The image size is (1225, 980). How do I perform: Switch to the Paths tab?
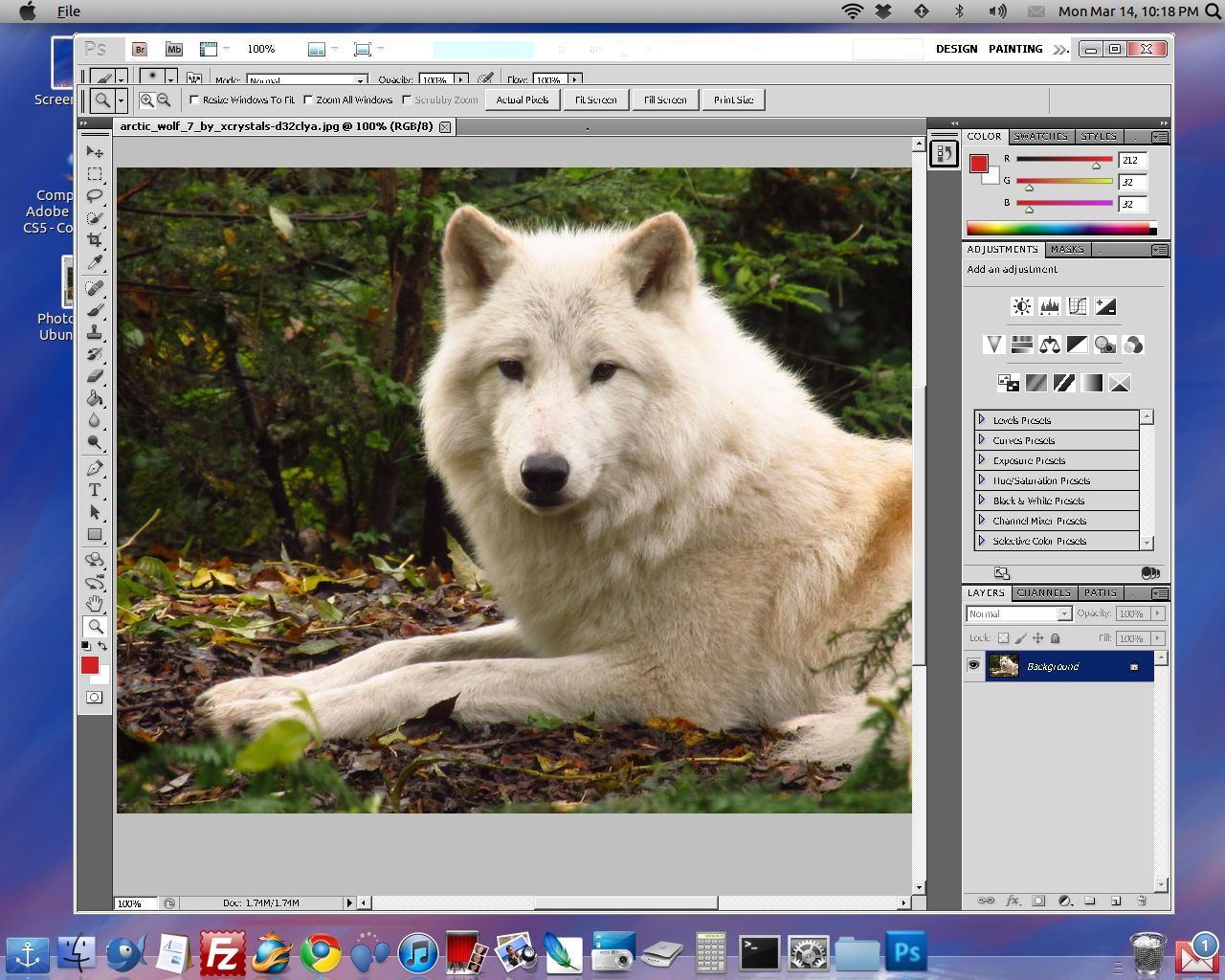tap(1101, 592)
